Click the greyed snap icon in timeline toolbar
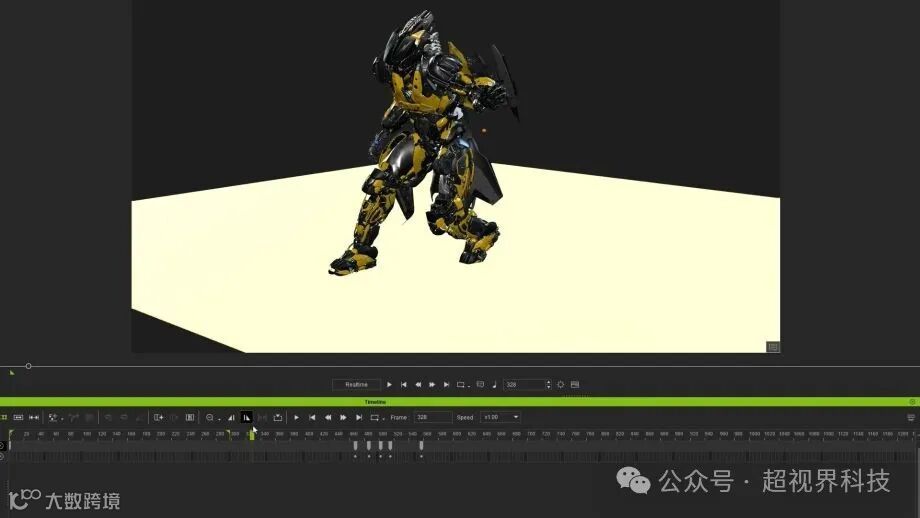Image resolution: width=920 pixels, height=518 pixels. coord(262,417)
